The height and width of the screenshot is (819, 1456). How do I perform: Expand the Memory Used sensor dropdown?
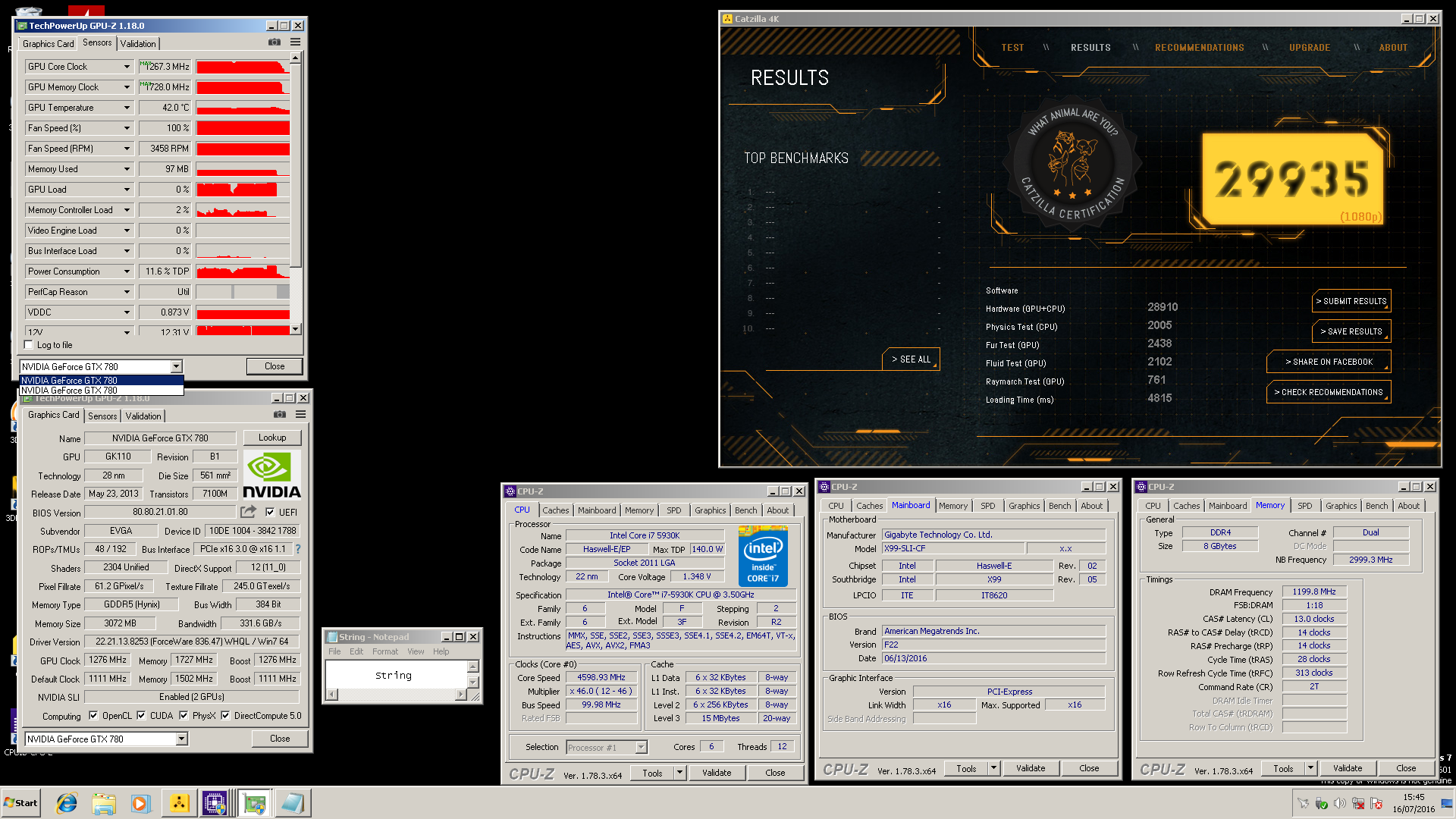[x=127, y=169]
